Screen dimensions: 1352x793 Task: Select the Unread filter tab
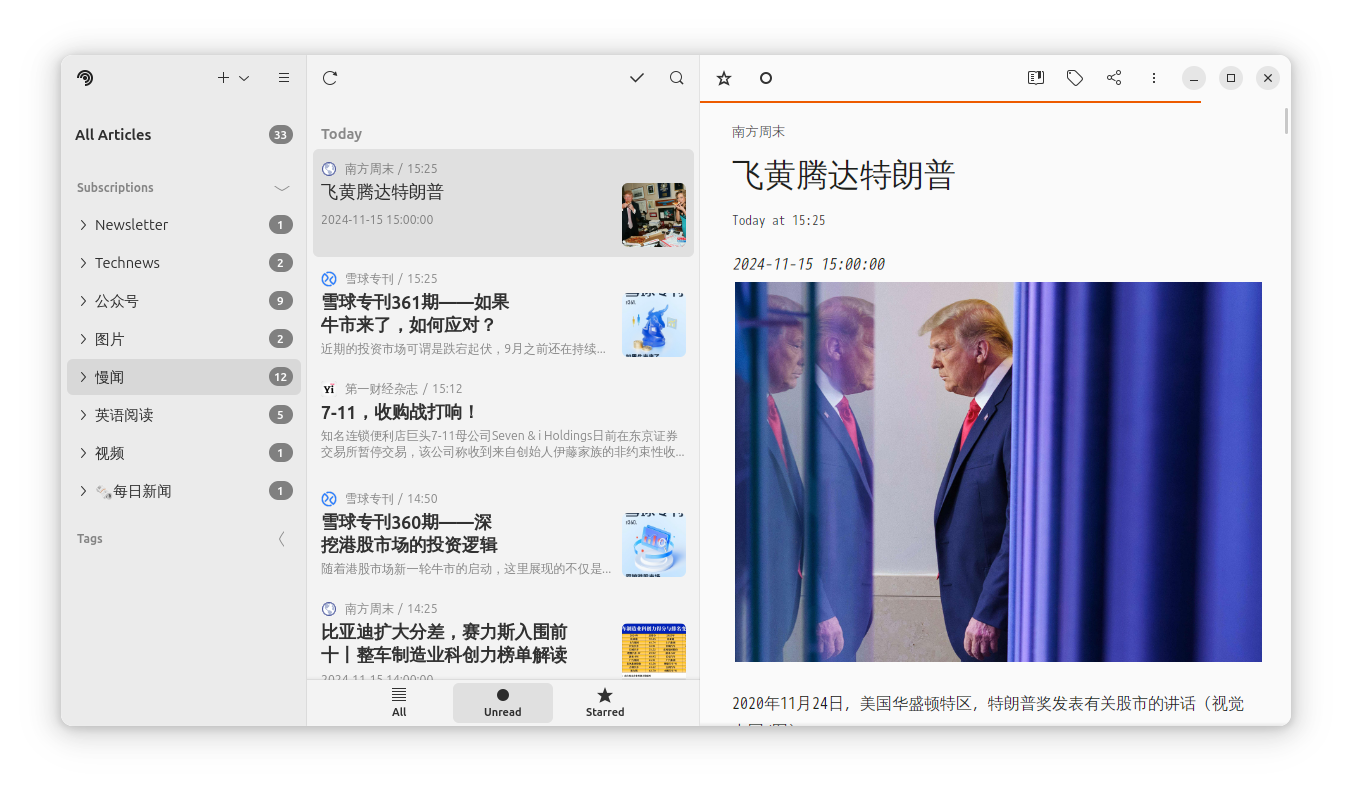click(x=502, y=702)
